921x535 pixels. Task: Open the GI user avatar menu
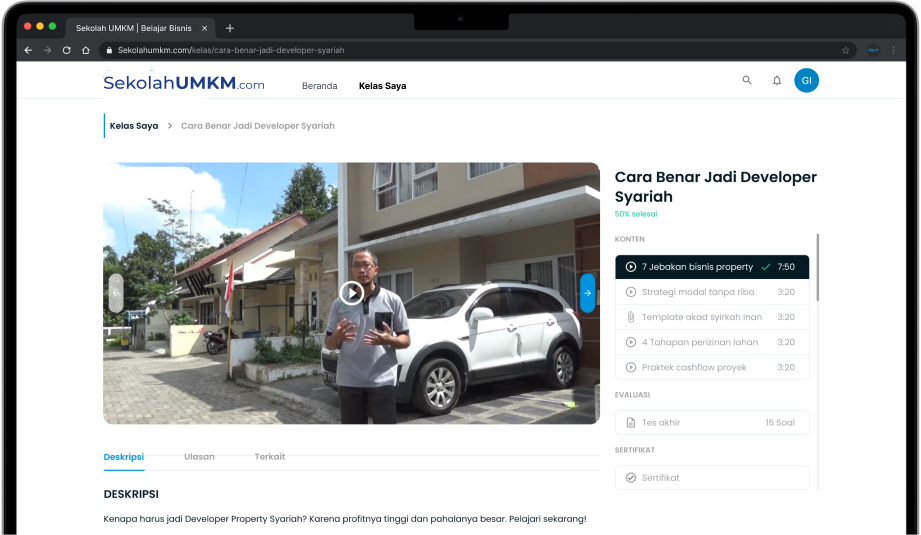tap(806, 81)
